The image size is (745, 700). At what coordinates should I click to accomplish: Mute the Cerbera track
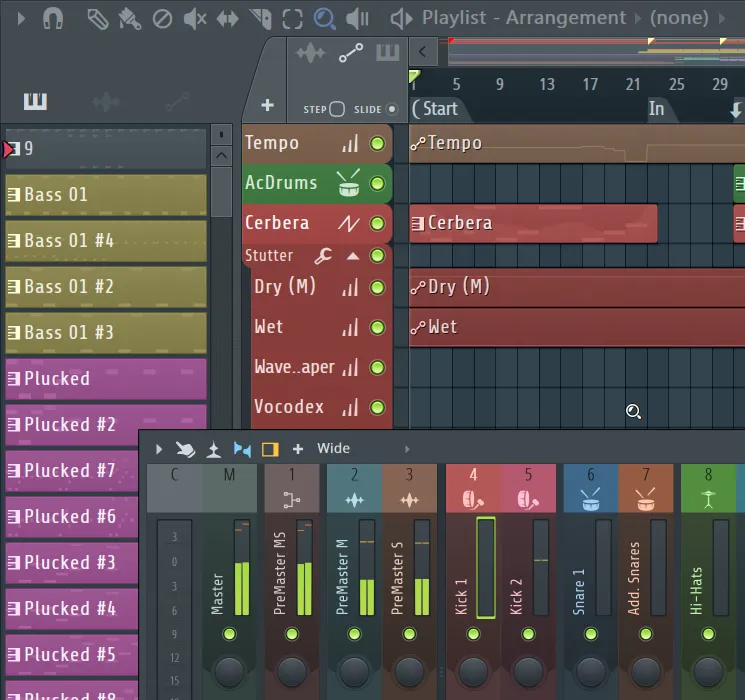pyautogui.click(x=377, y=223)
